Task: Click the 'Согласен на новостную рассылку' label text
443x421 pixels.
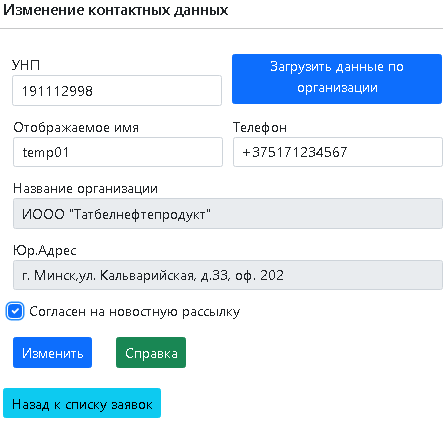Action: coord(135,312)
